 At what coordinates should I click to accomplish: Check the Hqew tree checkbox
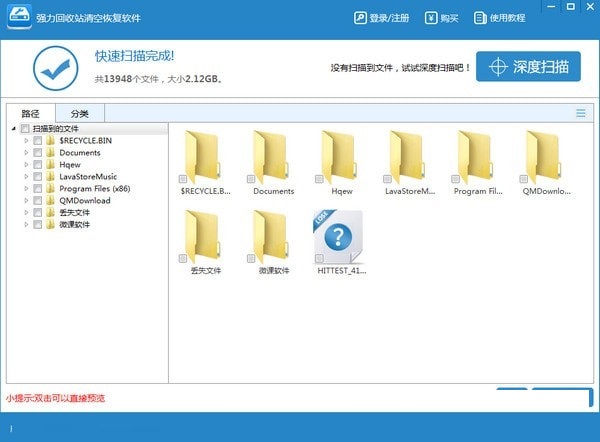[38, 165]
